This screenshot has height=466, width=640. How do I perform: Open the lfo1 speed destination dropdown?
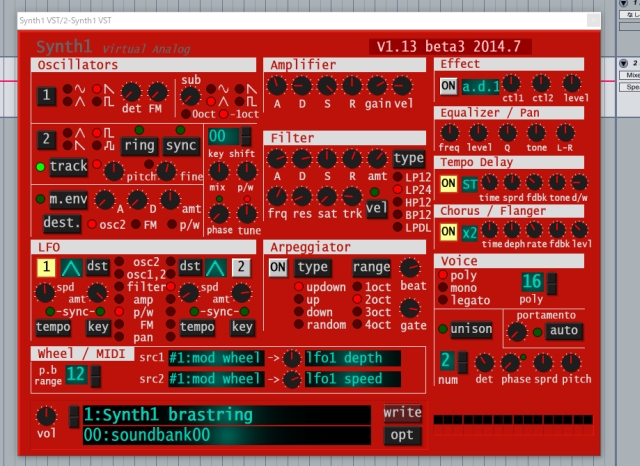[x=350, y=378]
